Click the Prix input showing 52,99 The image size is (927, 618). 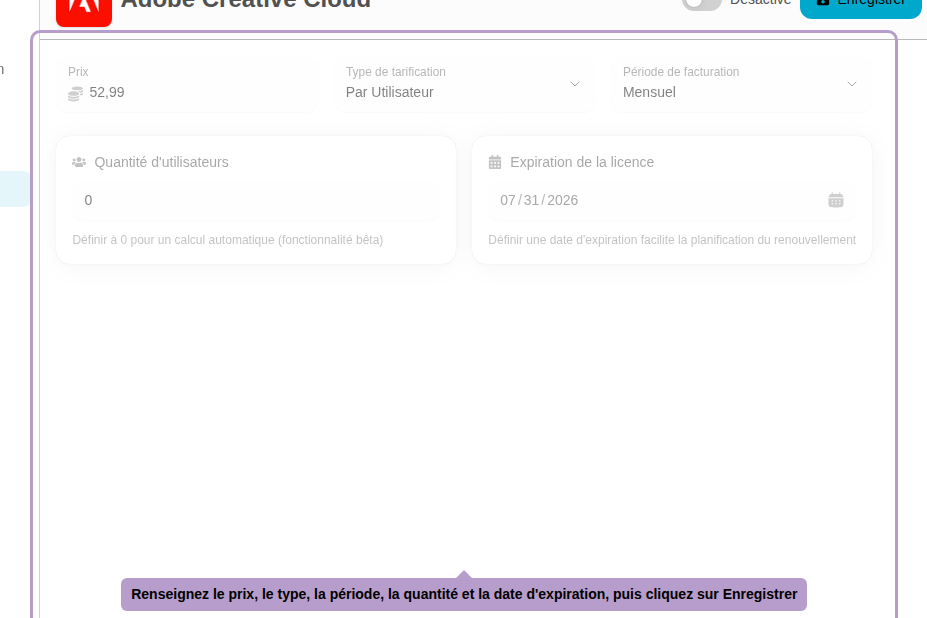coord(150,92)
